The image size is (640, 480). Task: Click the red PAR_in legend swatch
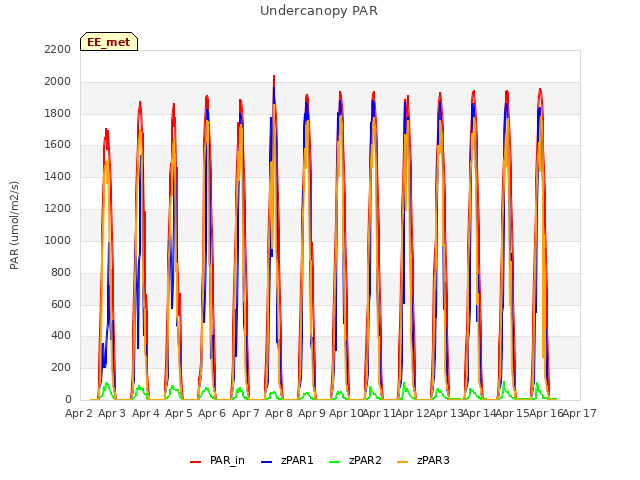(x=196, y=462)
